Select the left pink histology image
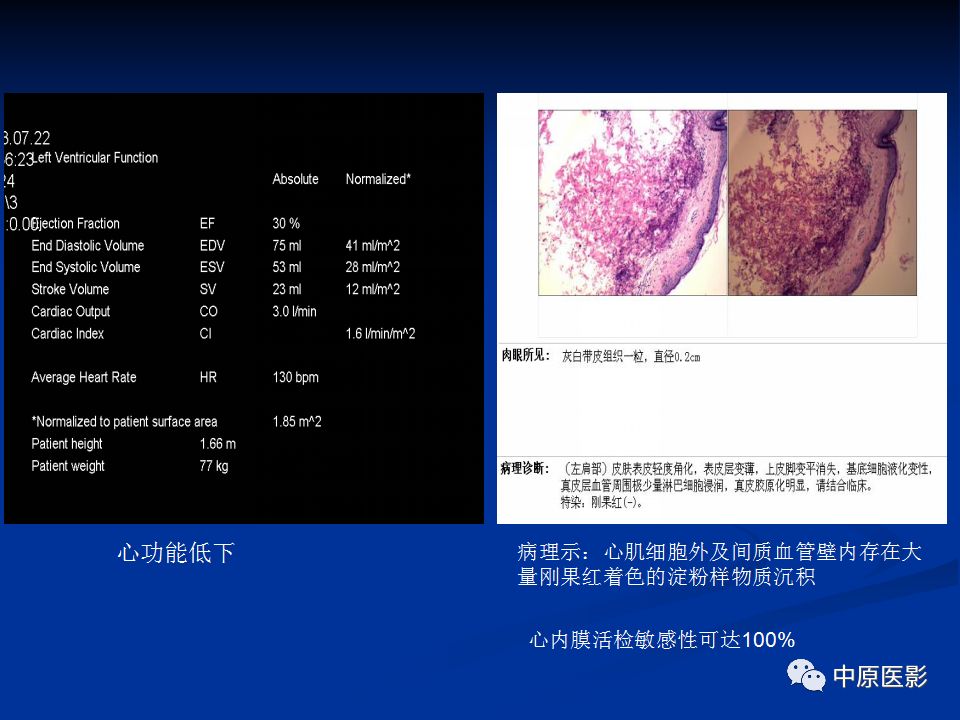The image size is (960, 720). coord(632,203)
